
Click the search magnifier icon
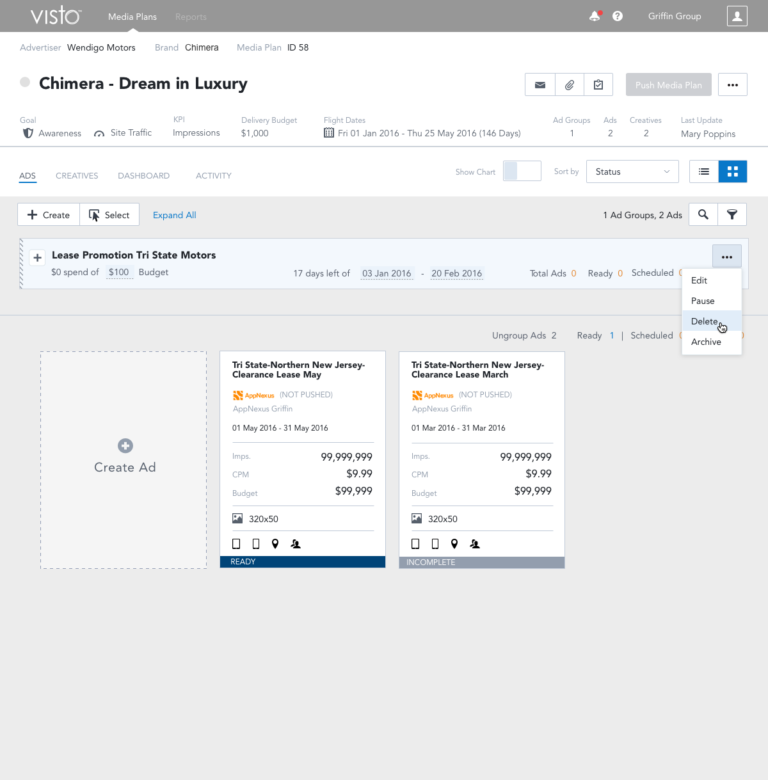(703, 214)
